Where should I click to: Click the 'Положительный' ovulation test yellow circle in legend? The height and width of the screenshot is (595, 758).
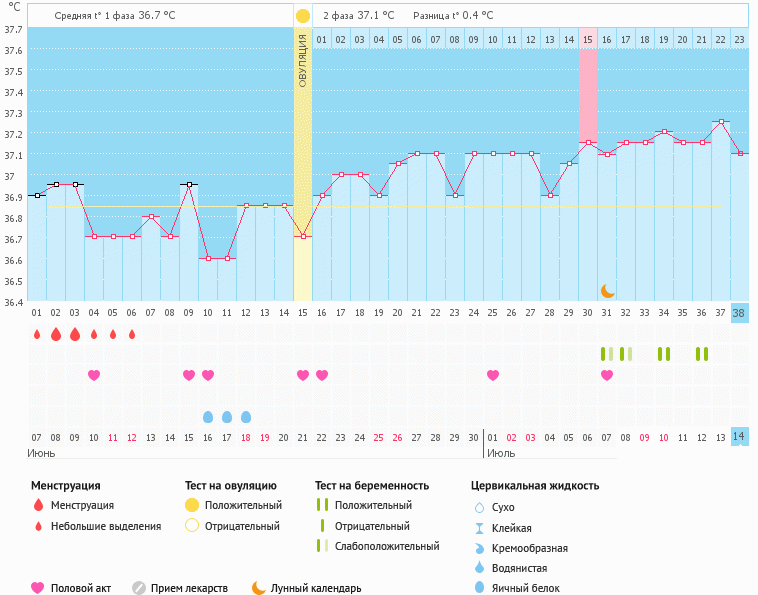[x=192, y=505]
